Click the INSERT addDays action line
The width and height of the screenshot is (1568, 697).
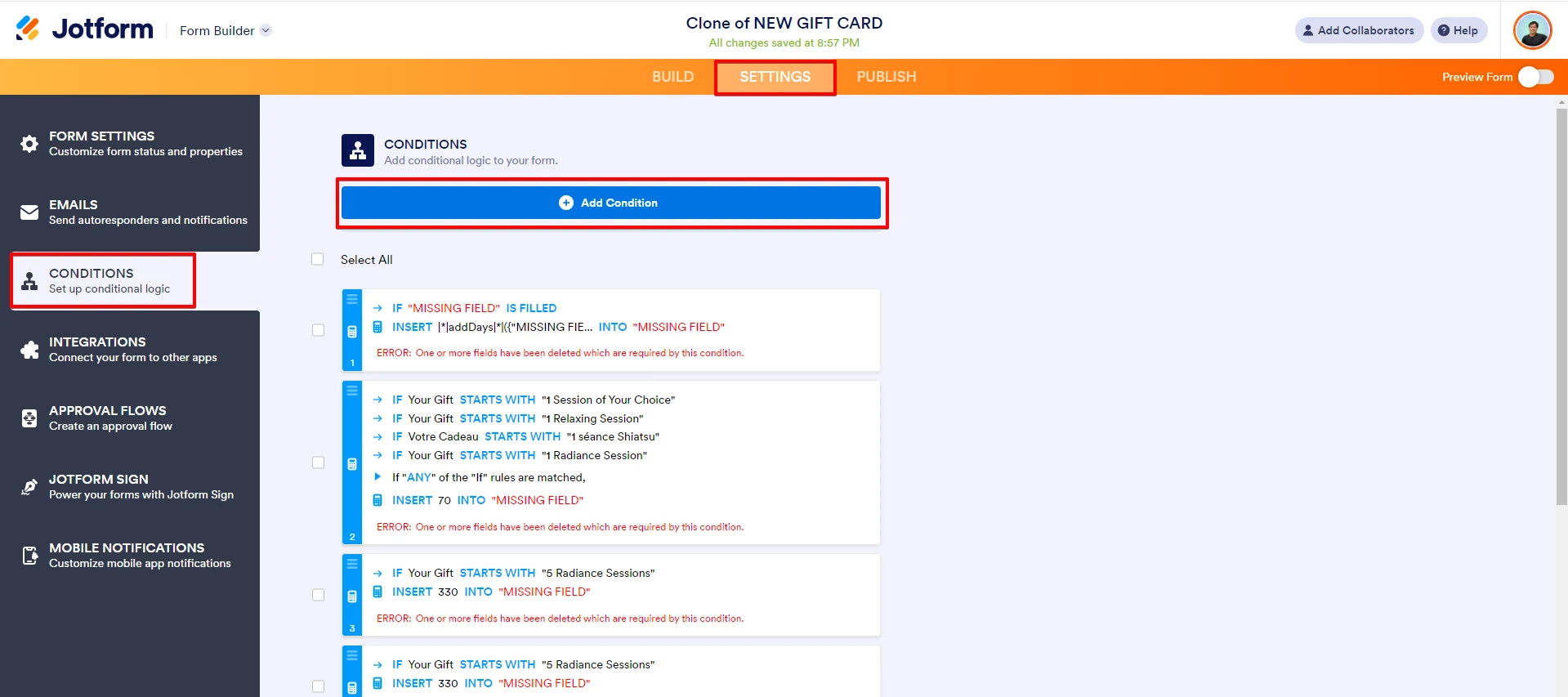549,327
